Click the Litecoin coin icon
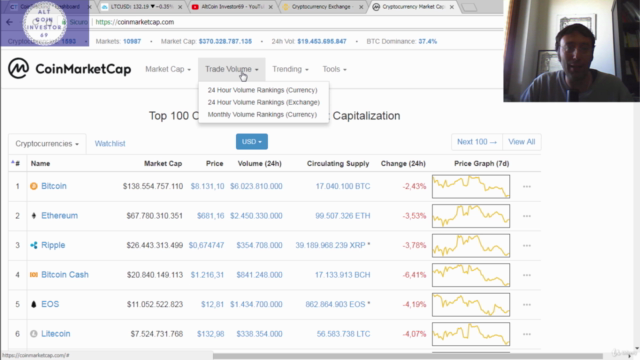 point(34,333)
